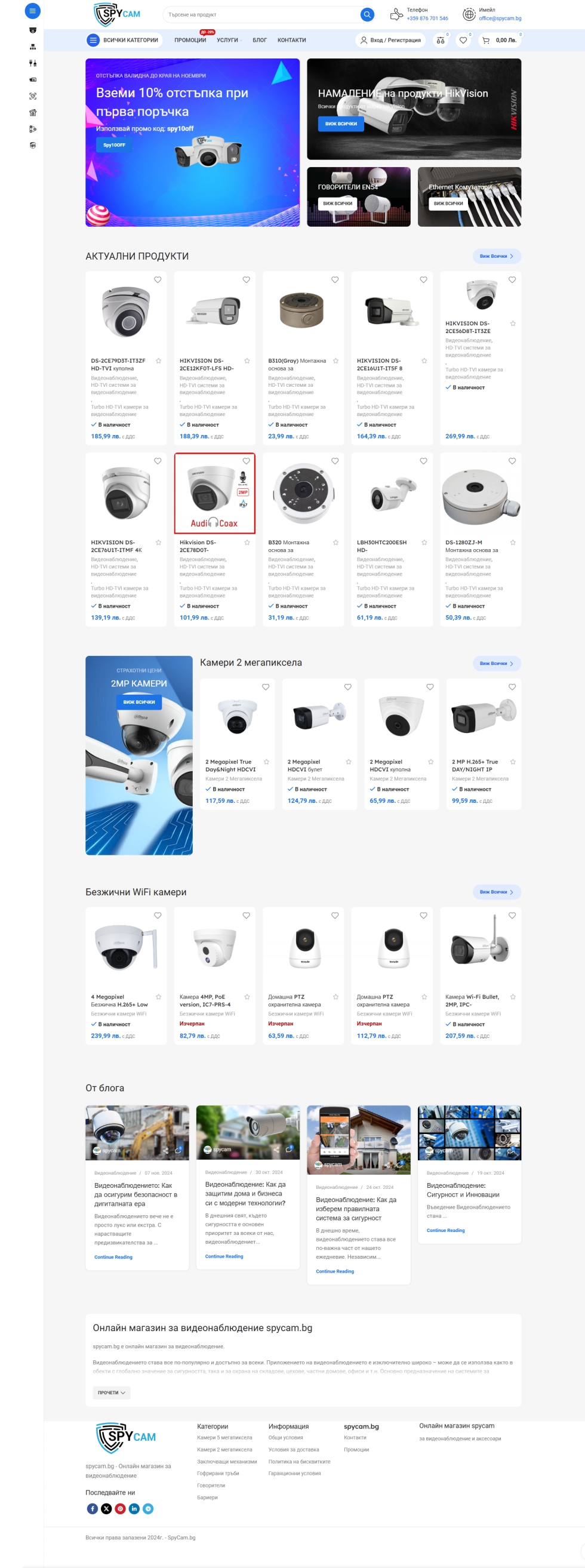The image size is (585, 1568).
Task: Expand the ВСИЧКИ КАТЕГОРИИ menu
Action: [x=124, y=40]
